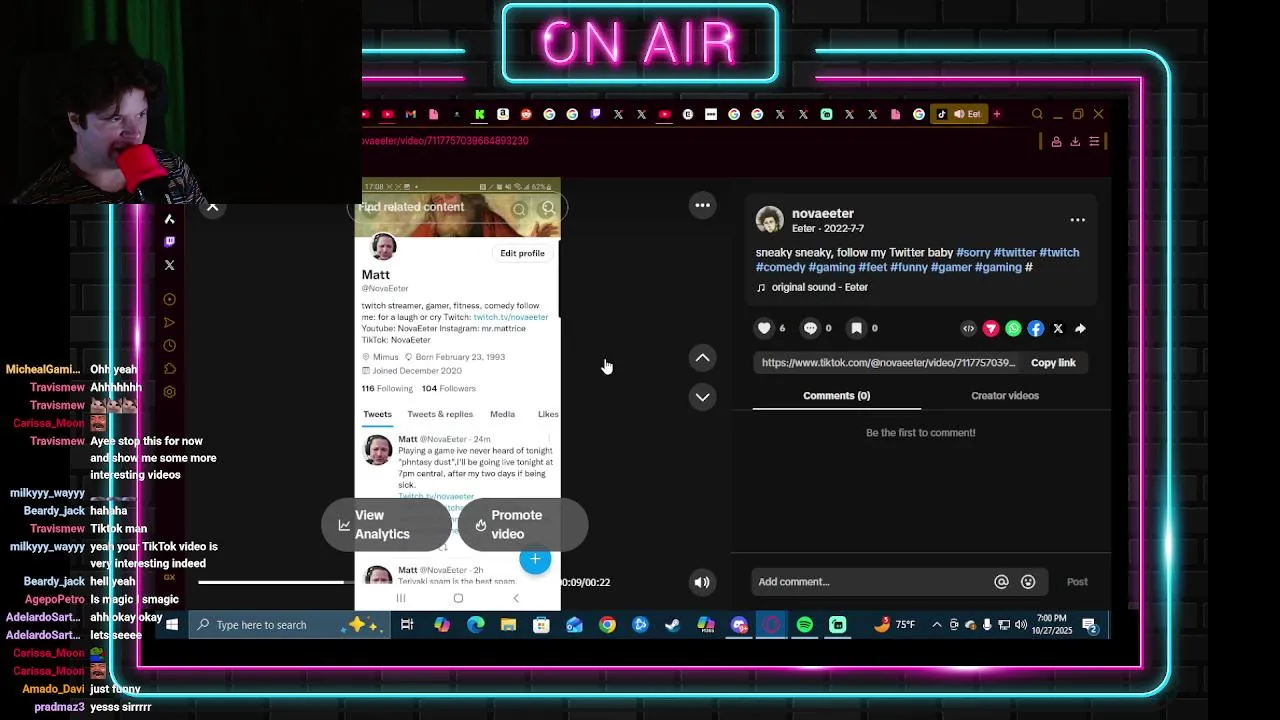Insert a mention with the @ icon
This screenshot has height=720, width=1280.
pyautogui.click(x=1001, y=582)
